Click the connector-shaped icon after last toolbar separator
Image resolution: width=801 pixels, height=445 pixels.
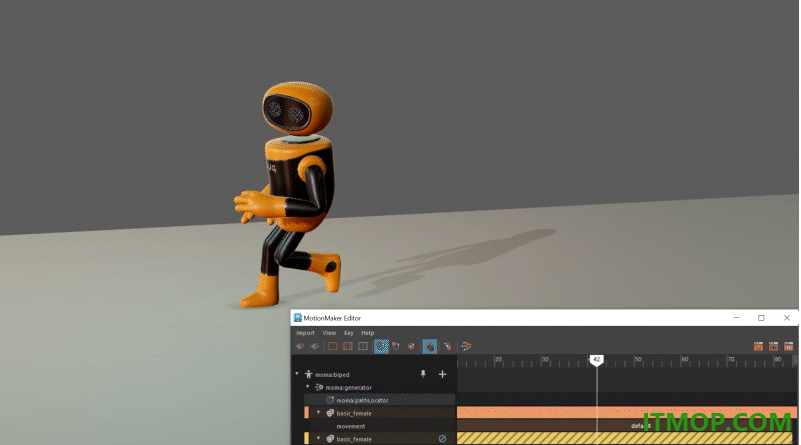click(x=466, y=346)
